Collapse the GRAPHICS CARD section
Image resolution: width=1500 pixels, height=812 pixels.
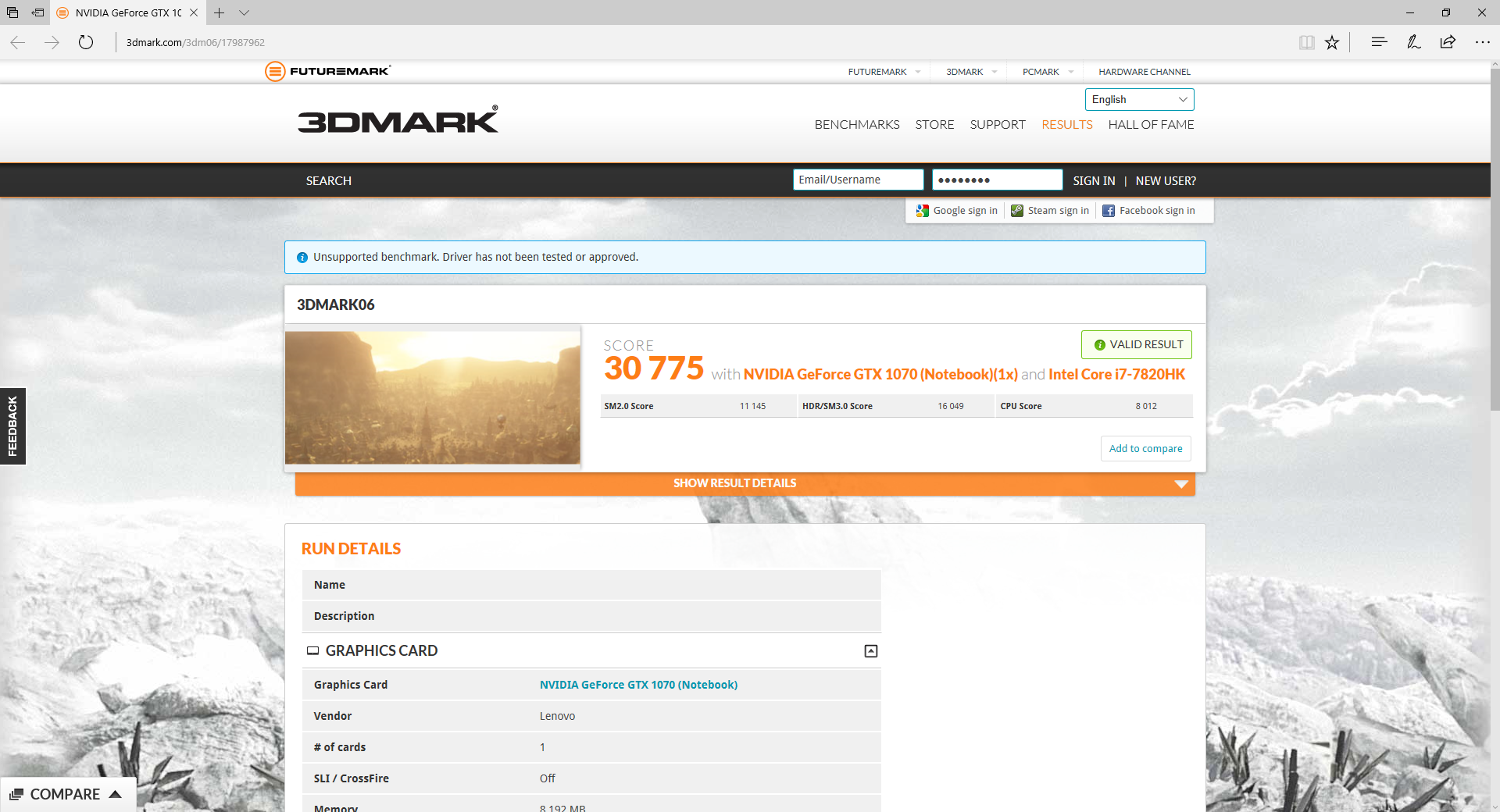click(x=871, y=651)
